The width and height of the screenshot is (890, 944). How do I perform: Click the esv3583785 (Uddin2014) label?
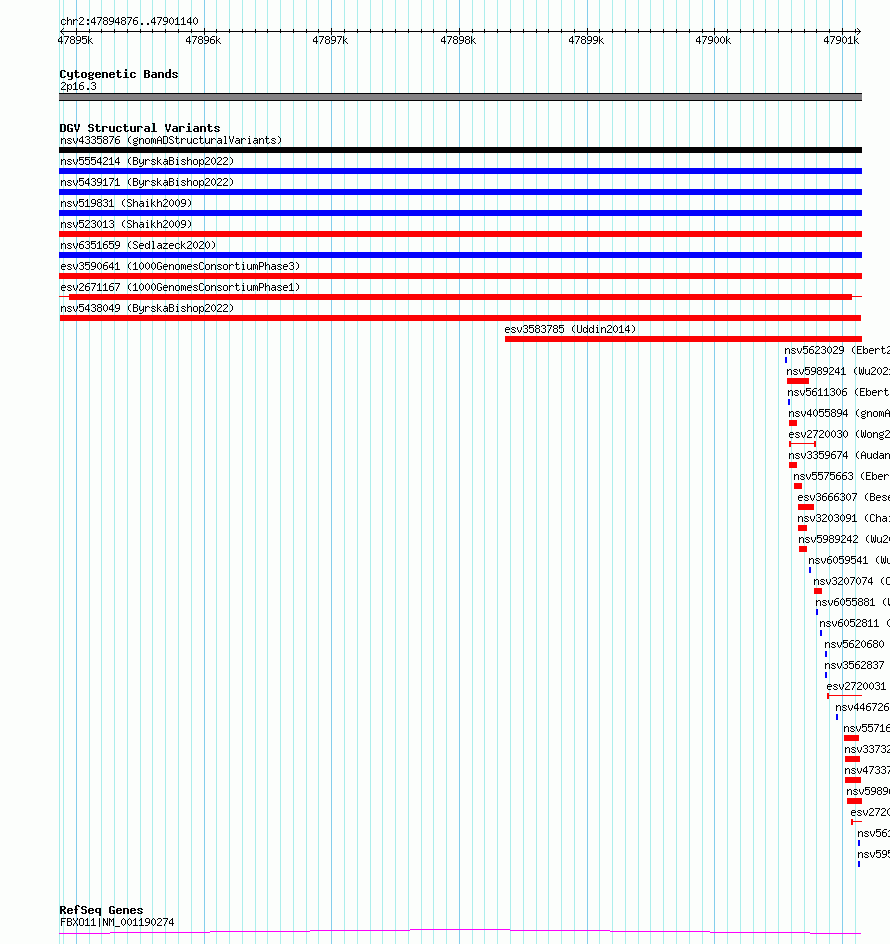point(570,329)
